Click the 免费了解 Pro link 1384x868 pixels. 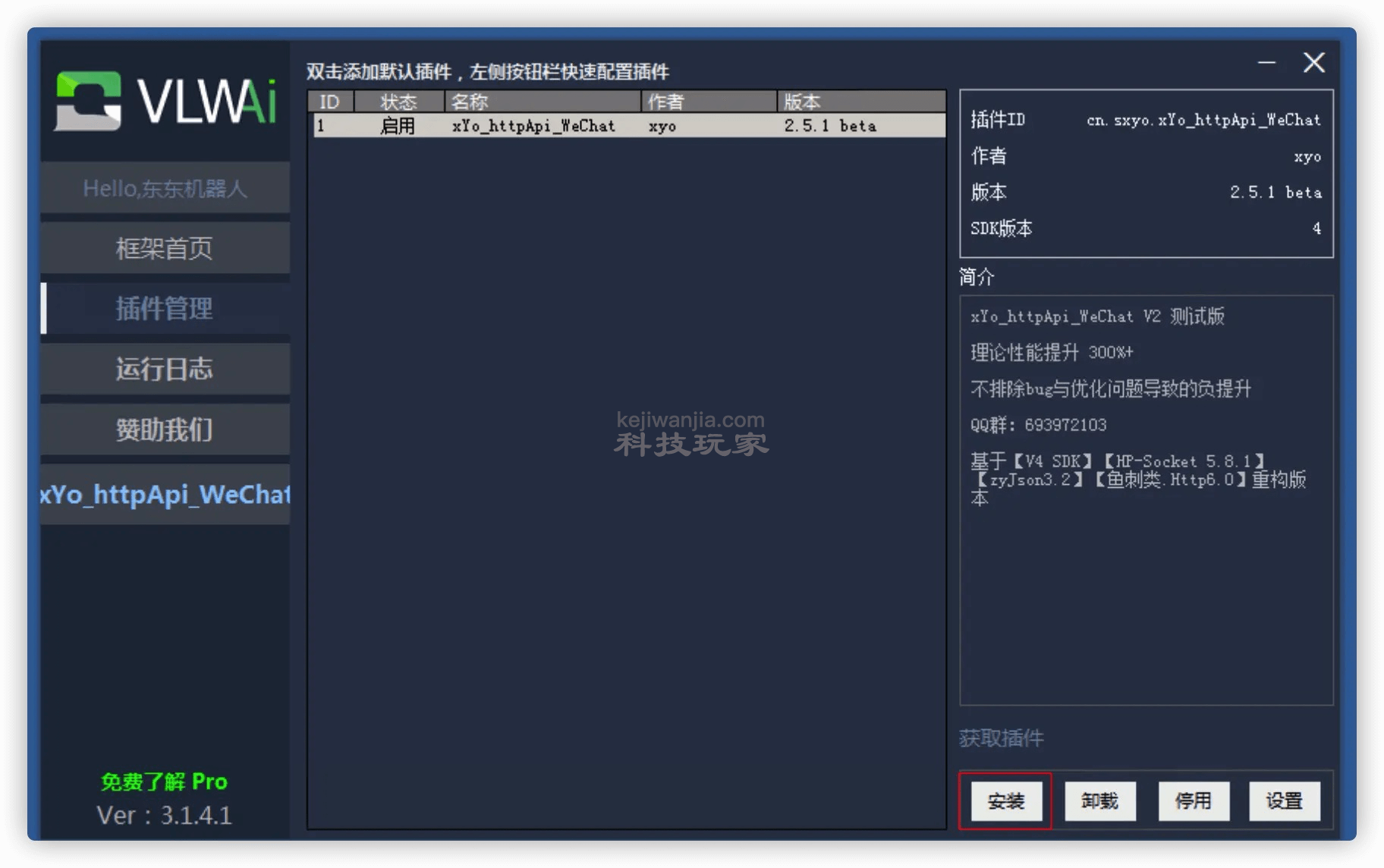click(x=165, y=782)
